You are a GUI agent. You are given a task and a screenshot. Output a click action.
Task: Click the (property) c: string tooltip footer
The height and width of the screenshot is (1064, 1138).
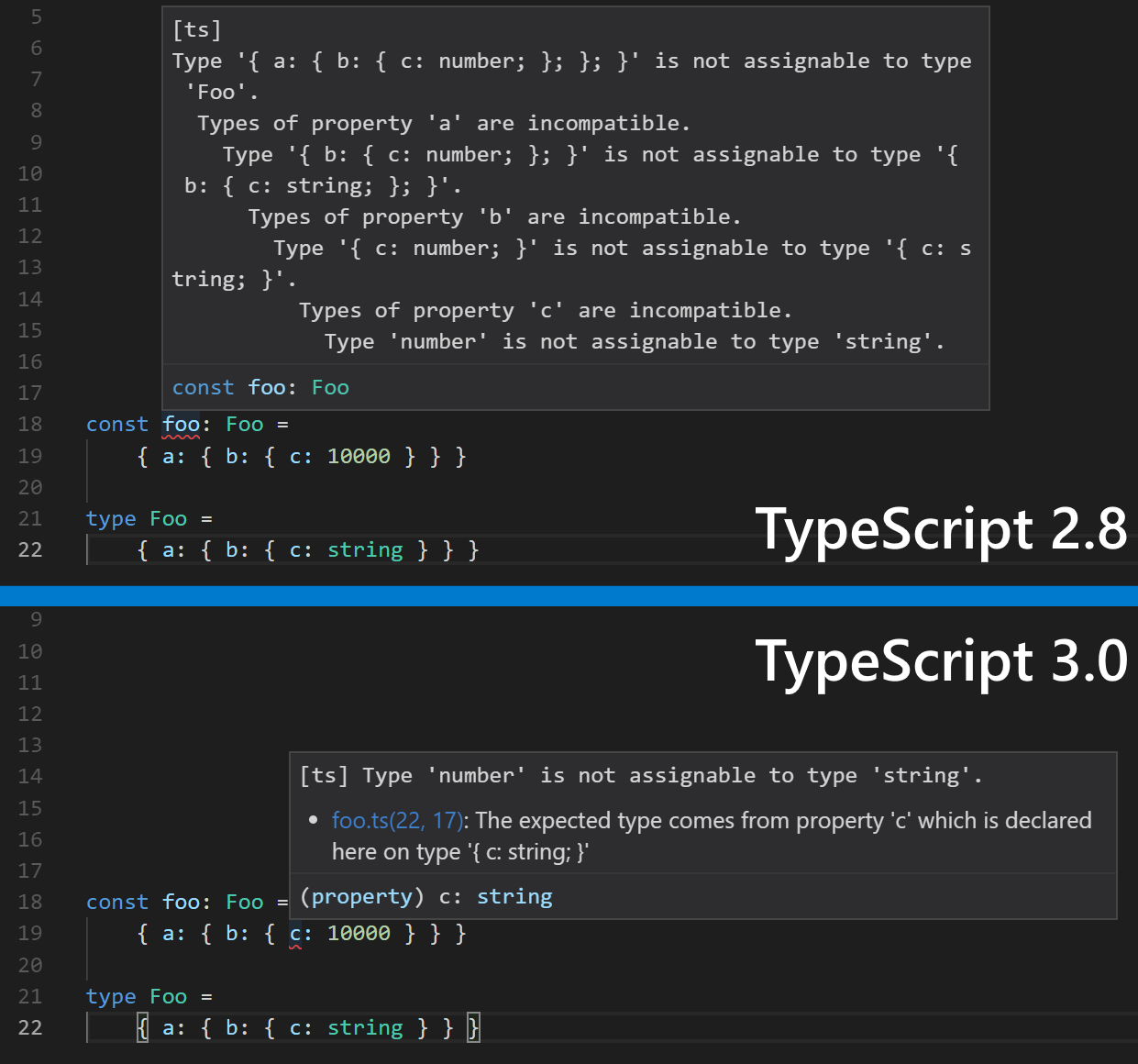click(426, 896)
